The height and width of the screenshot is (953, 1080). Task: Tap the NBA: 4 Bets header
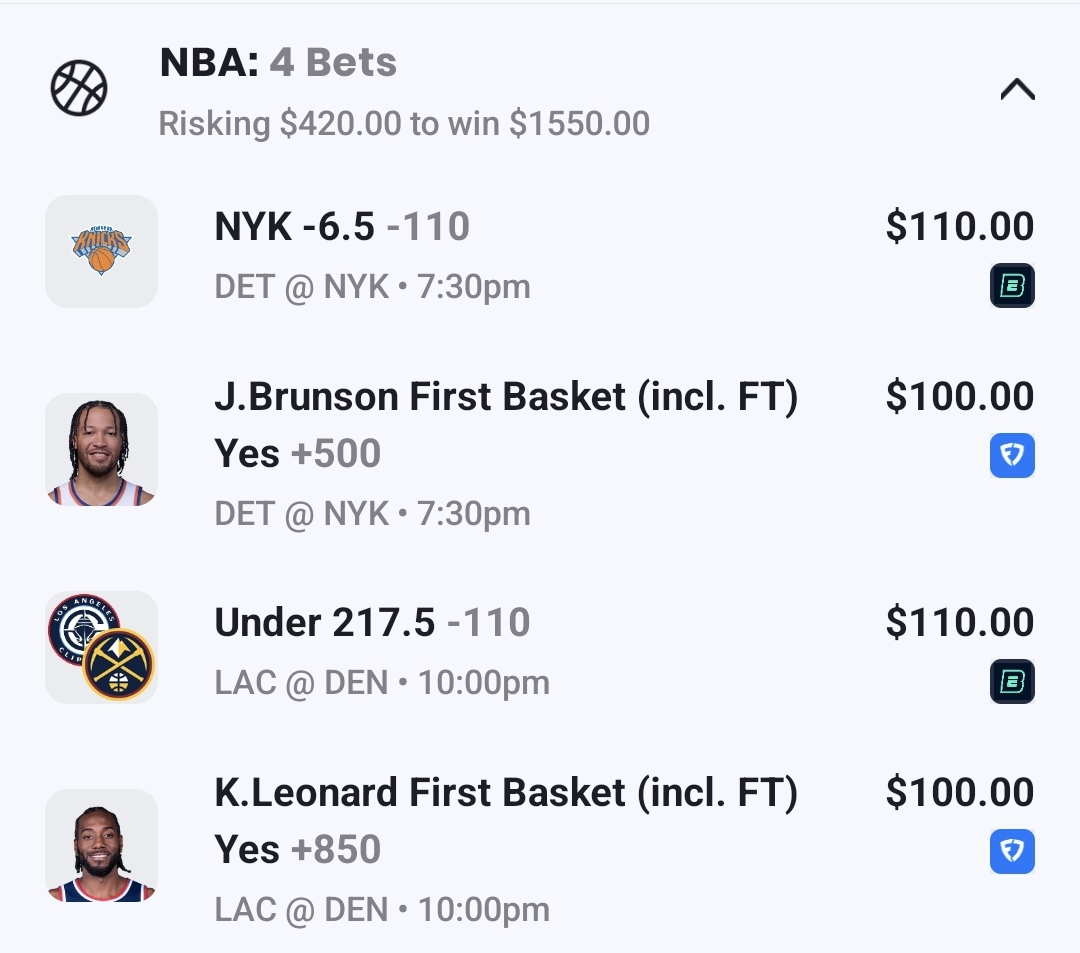[278, 63]
